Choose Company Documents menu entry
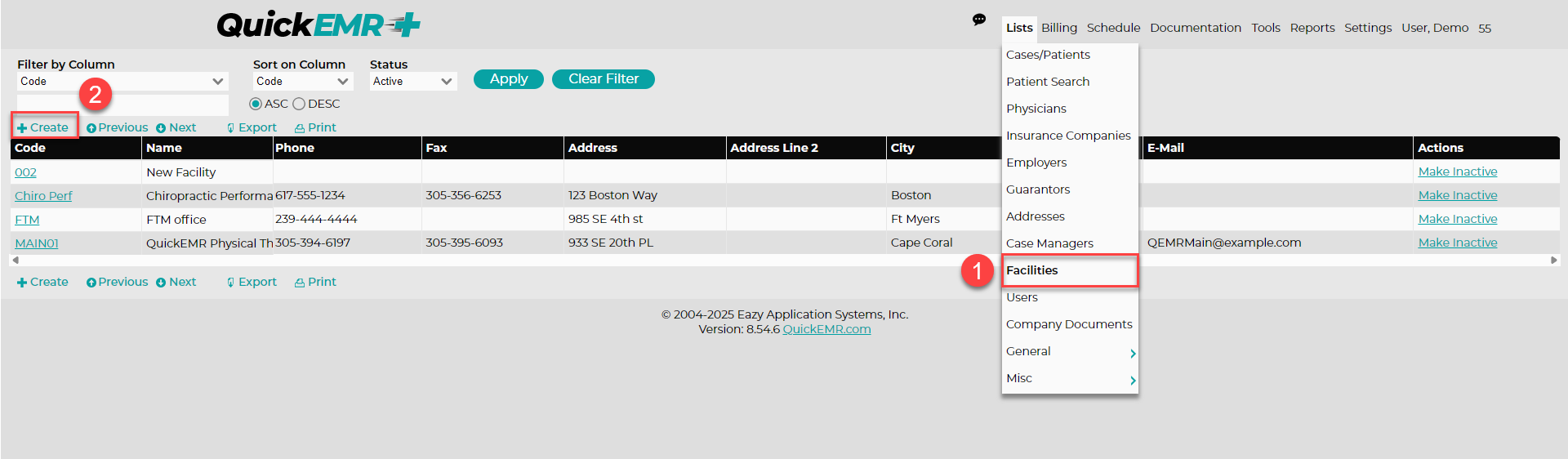The width and height of the screenshot is (1568, 459). (x=1070, y=324)
